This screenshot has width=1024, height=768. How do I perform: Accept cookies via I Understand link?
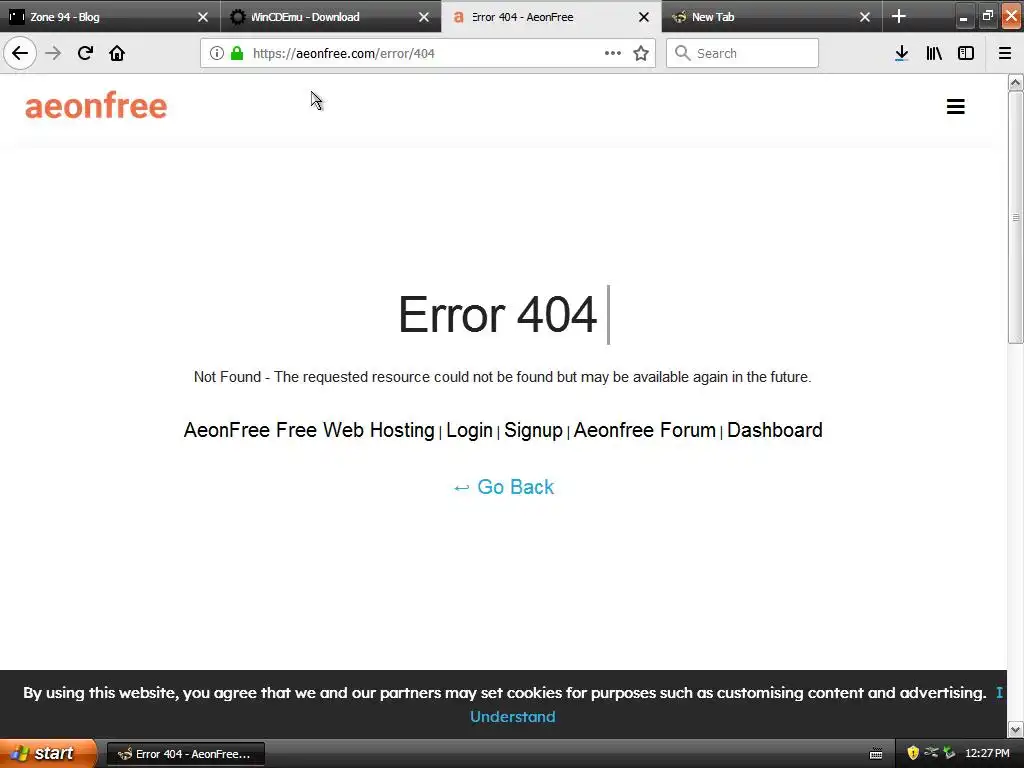tap(513, 716)
